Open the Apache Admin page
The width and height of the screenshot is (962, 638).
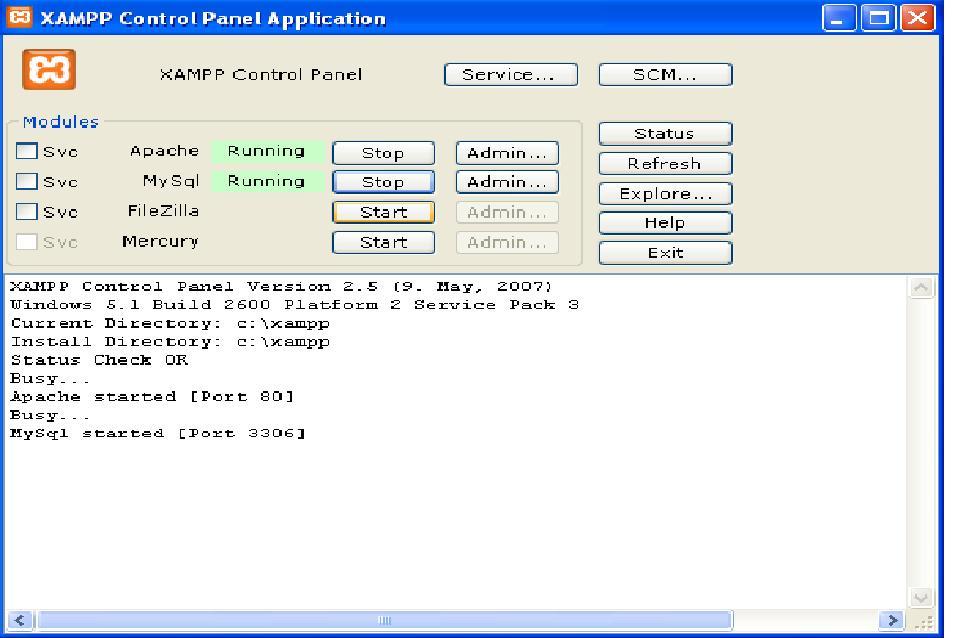tap(507, 153)
